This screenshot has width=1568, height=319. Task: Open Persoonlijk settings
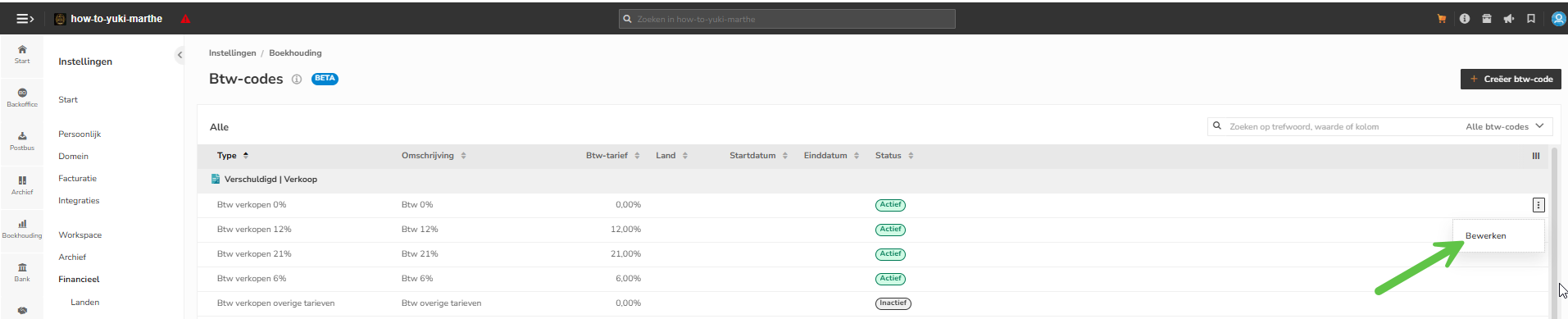tap(80, 134)
